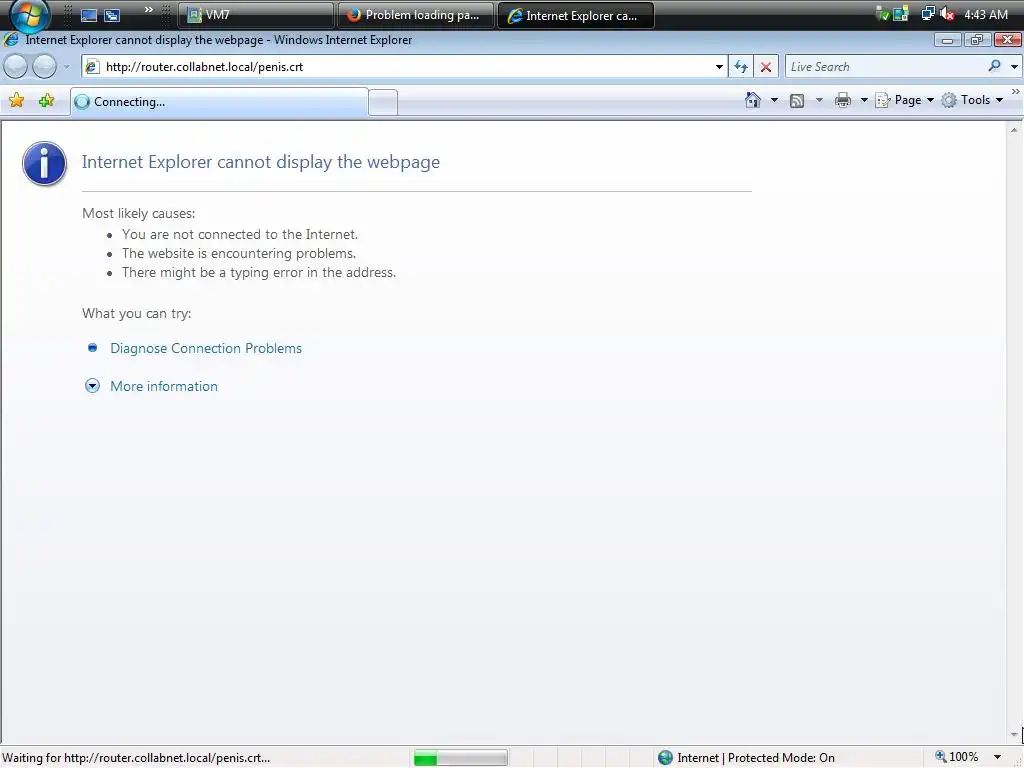Click the scrollbar up arrow
1024x768 pixels.
point(1014,129)
